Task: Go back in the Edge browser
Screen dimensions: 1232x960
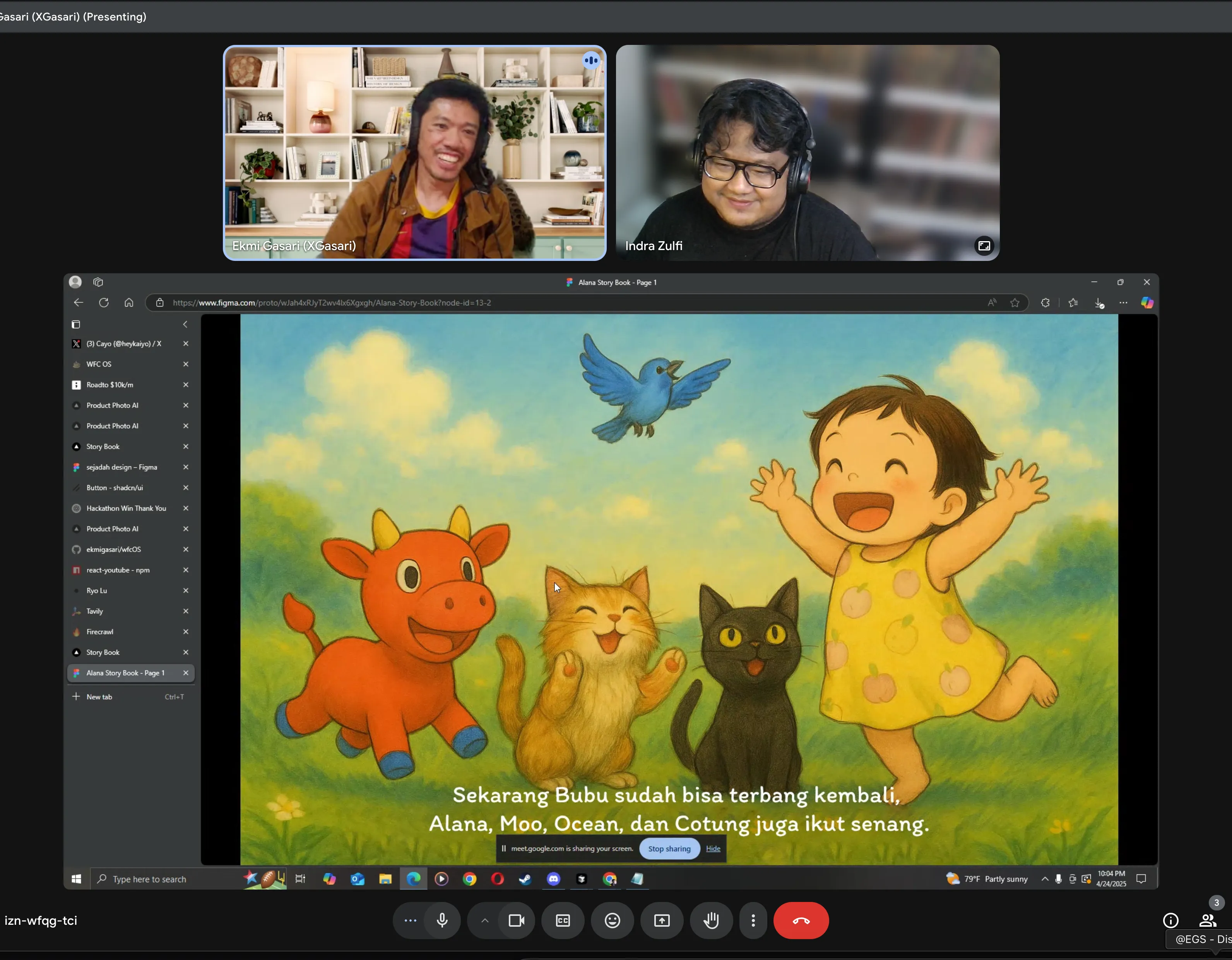Action: 79,302
